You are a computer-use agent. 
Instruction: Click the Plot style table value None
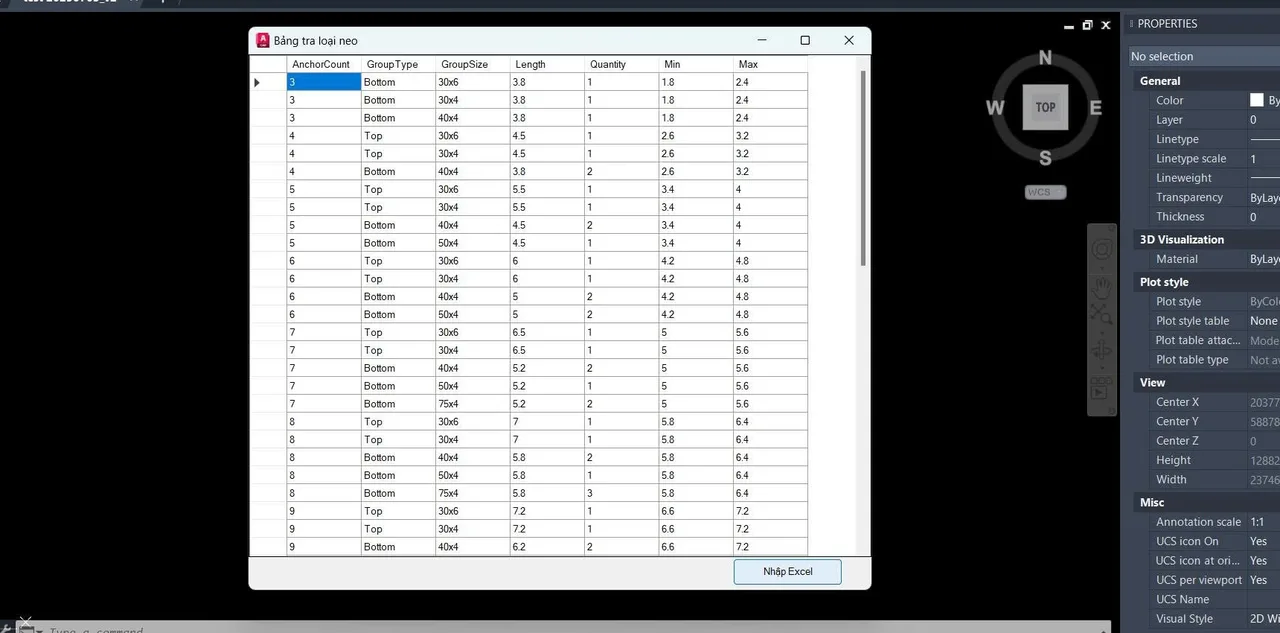click(x=1263, y=321)
